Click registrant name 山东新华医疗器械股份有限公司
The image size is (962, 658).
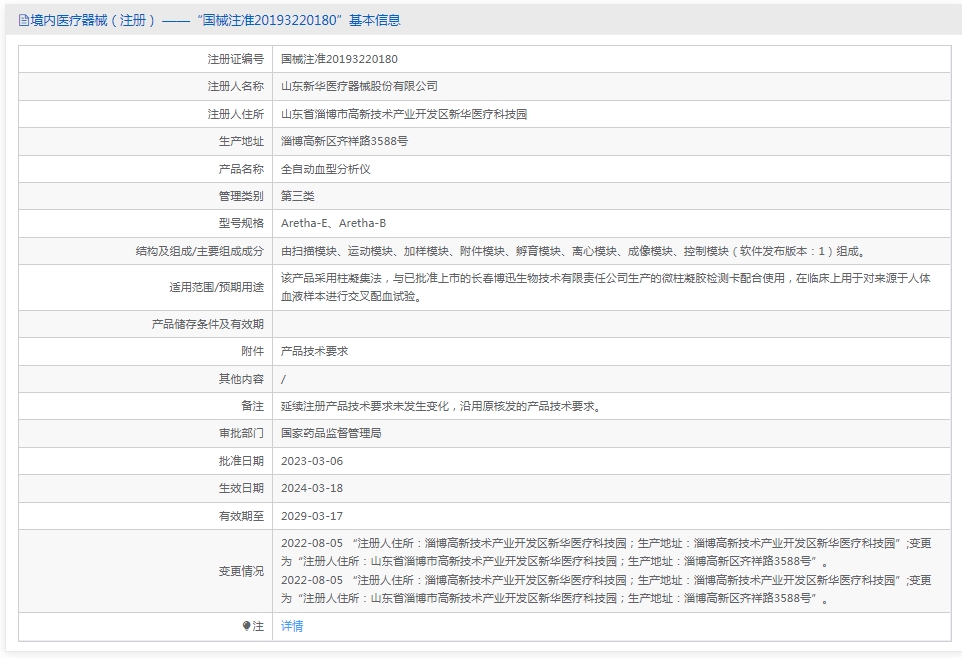360,87
